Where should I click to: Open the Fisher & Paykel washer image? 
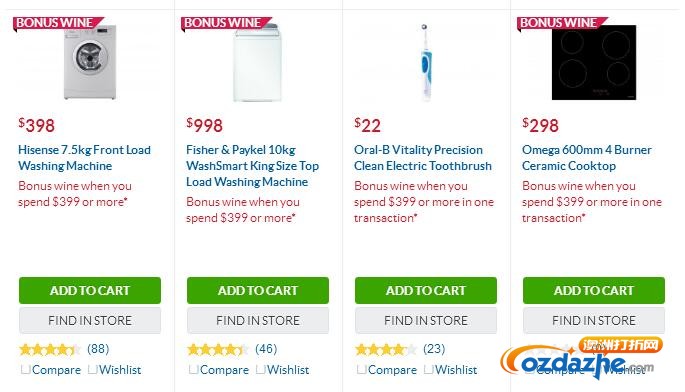point(257,62)
